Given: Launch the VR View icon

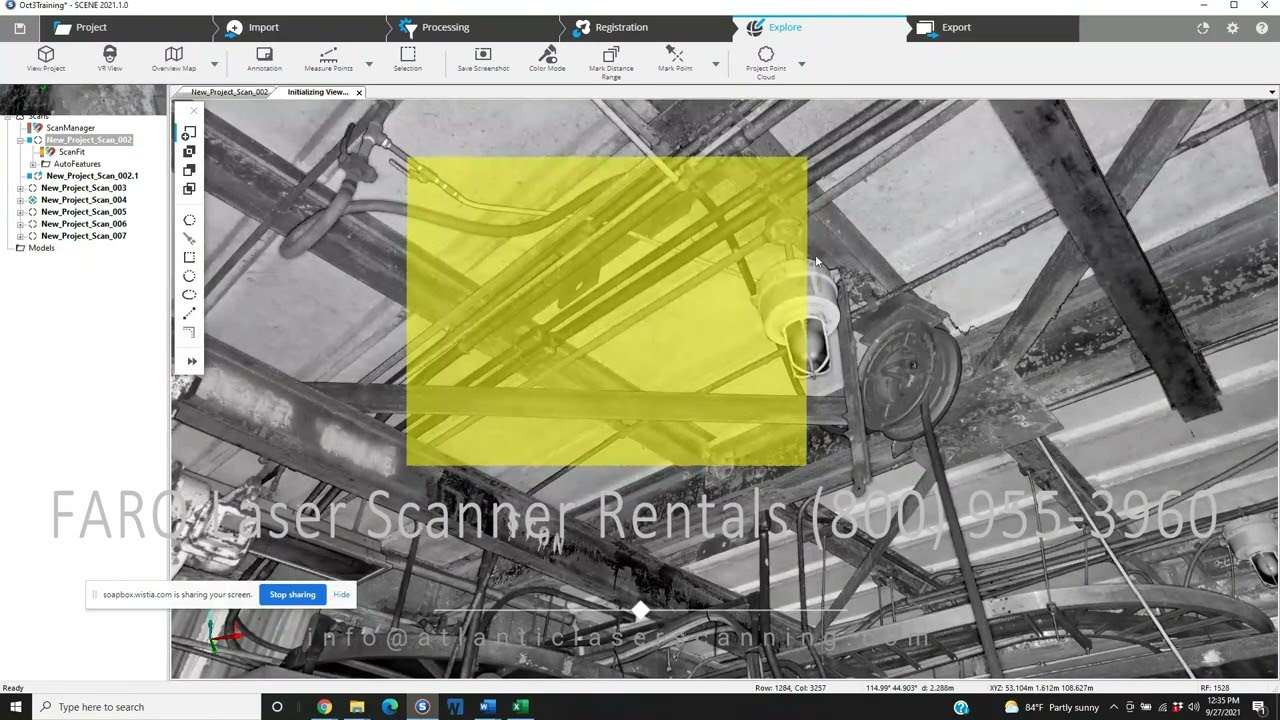Looking at the screenshot, I should (x=110, y=59).
